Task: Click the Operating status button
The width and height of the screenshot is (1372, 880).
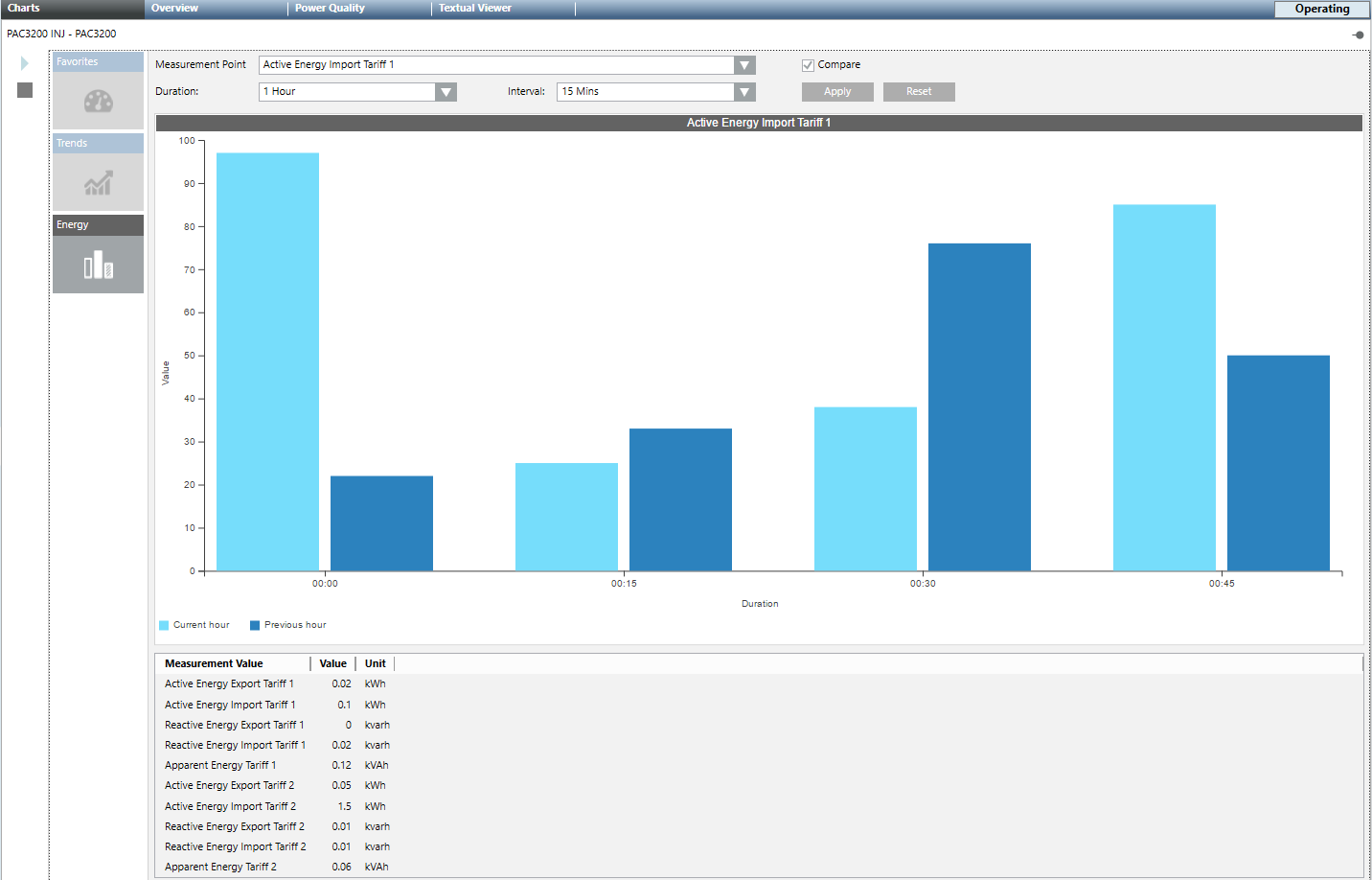Action: [1321, 9]
